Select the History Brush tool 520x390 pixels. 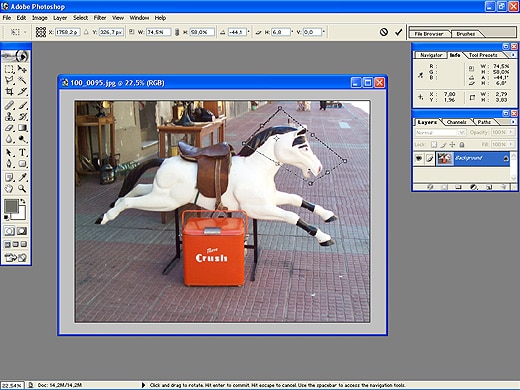[22, 116]
